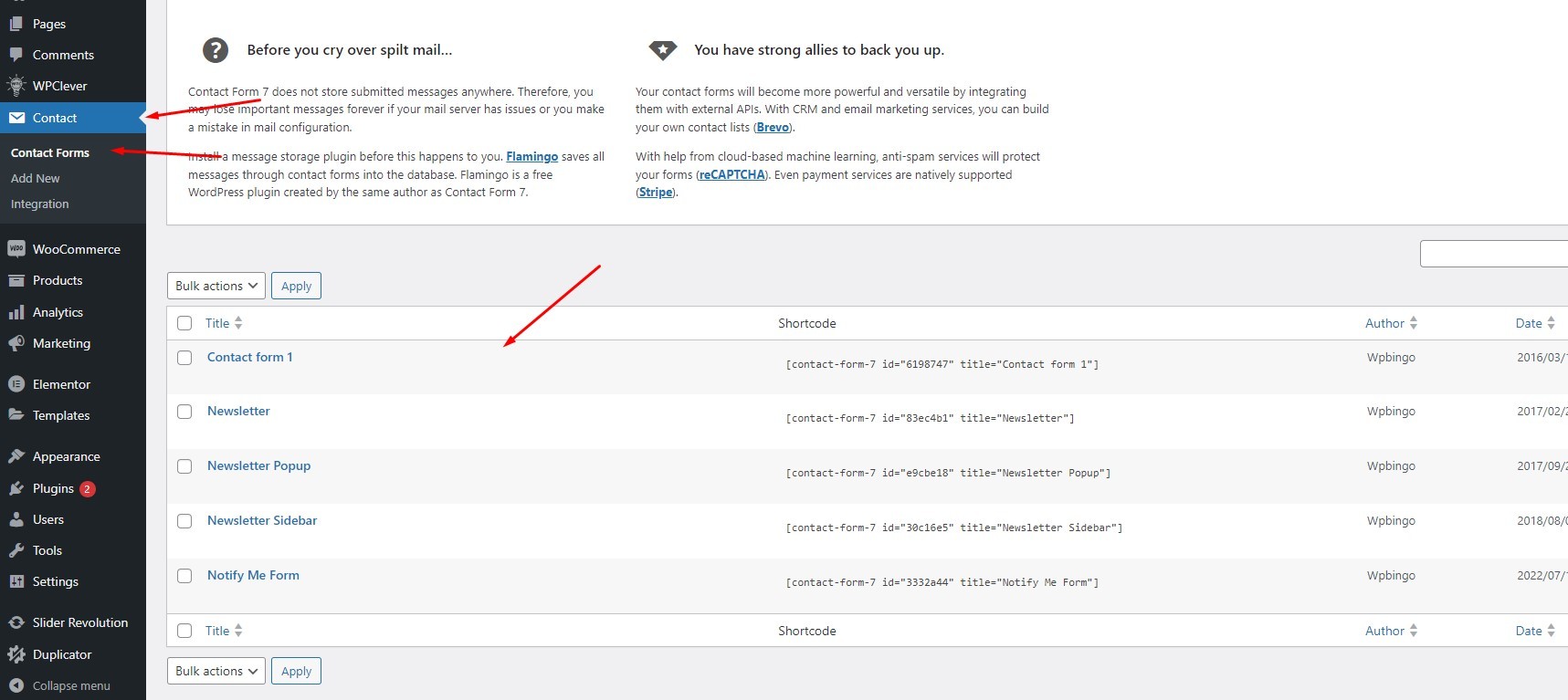Click the search forms input field

pyautogui.click(x=1493, y=254)
